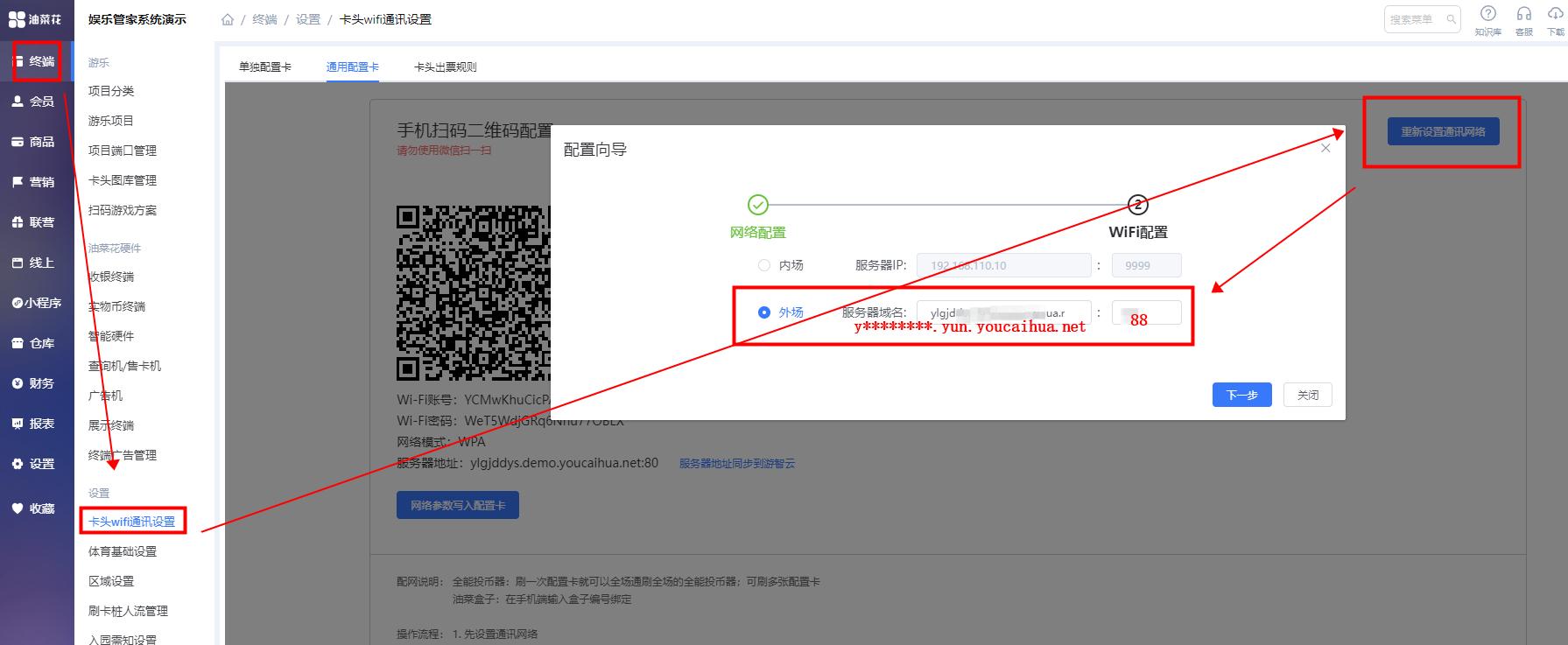Screen dimensions: 1568x645
Task: Switch to 卡头出票规则 tab
Action: (445, 67)
